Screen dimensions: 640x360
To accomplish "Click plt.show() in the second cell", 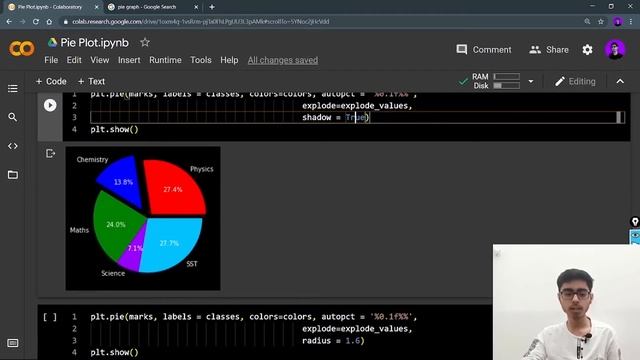I will 114,352.
